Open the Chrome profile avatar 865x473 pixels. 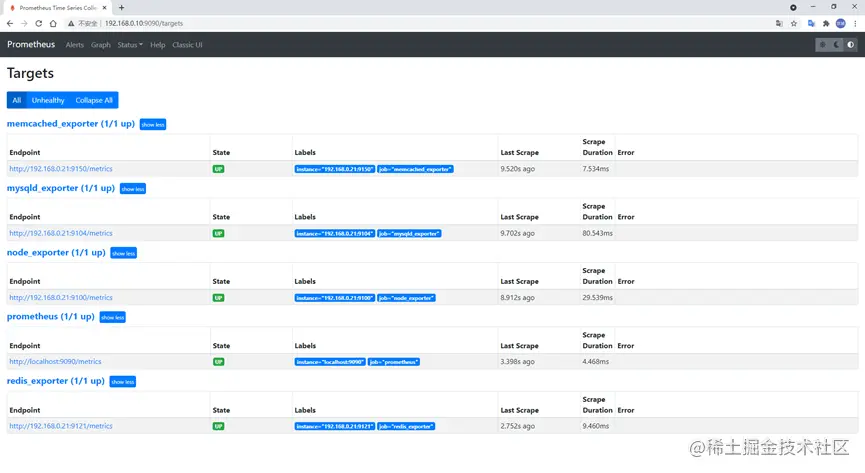[841, 23]
